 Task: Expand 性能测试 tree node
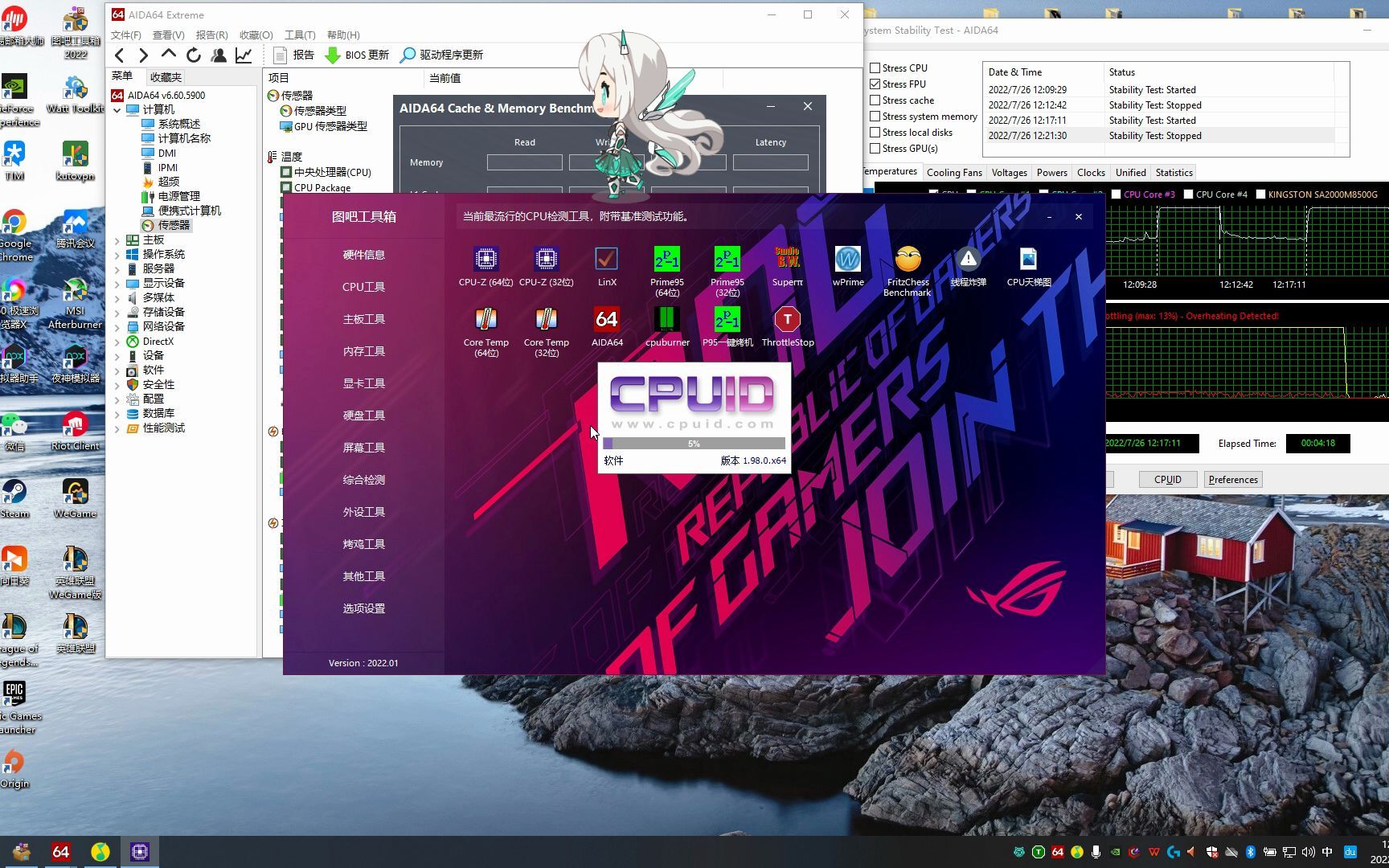[117, 428]
